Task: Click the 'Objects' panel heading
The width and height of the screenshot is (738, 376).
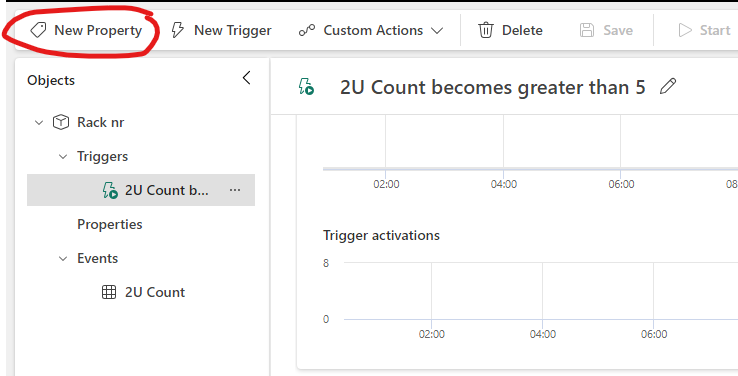Action: 51,80
